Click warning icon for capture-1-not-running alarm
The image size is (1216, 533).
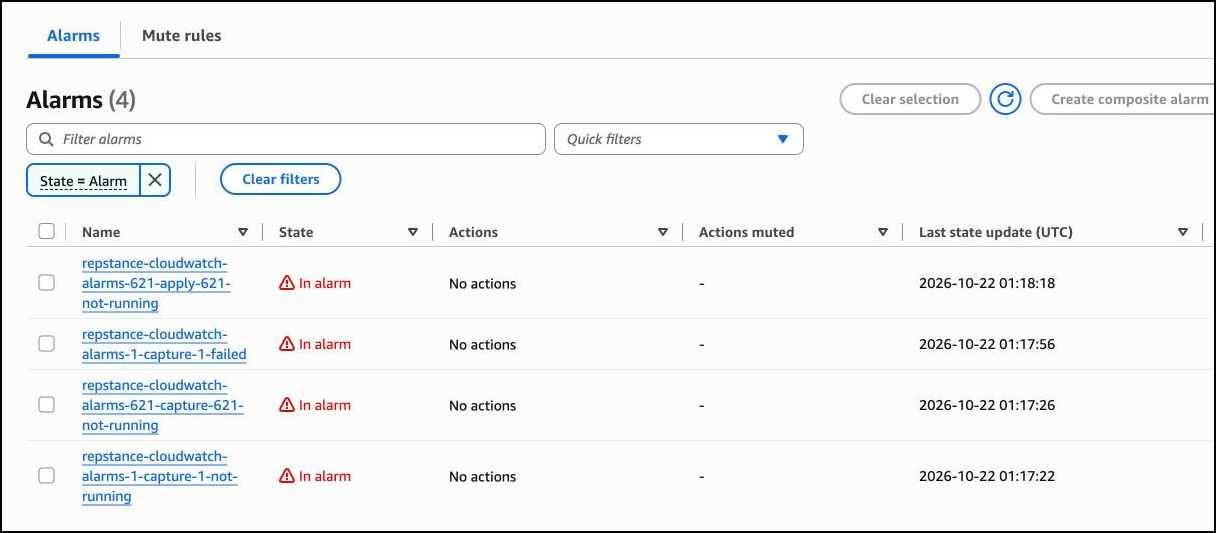tap(287, 476)
